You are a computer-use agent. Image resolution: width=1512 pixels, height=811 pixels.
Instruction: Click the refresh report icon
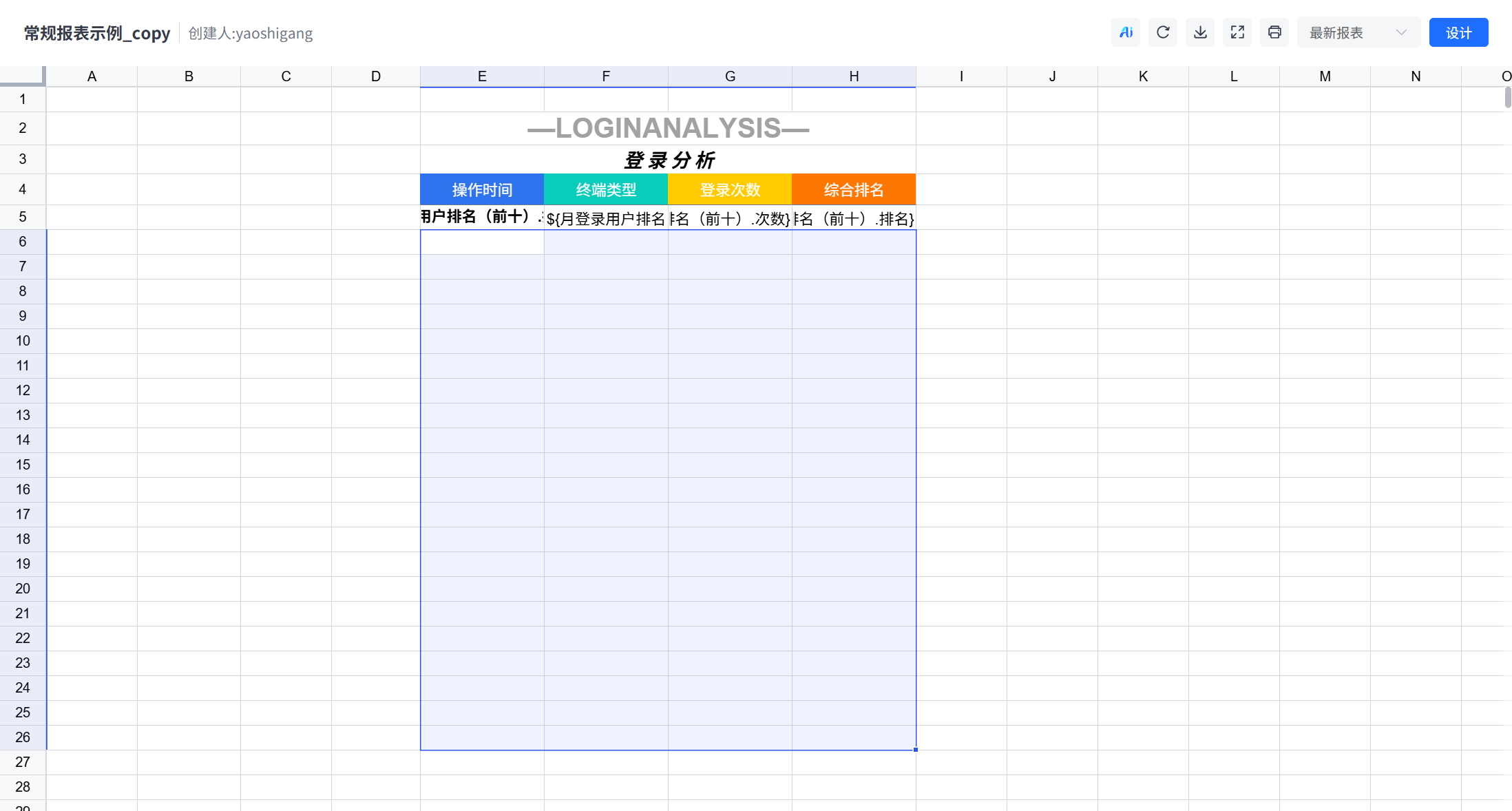pos(1163,32)
